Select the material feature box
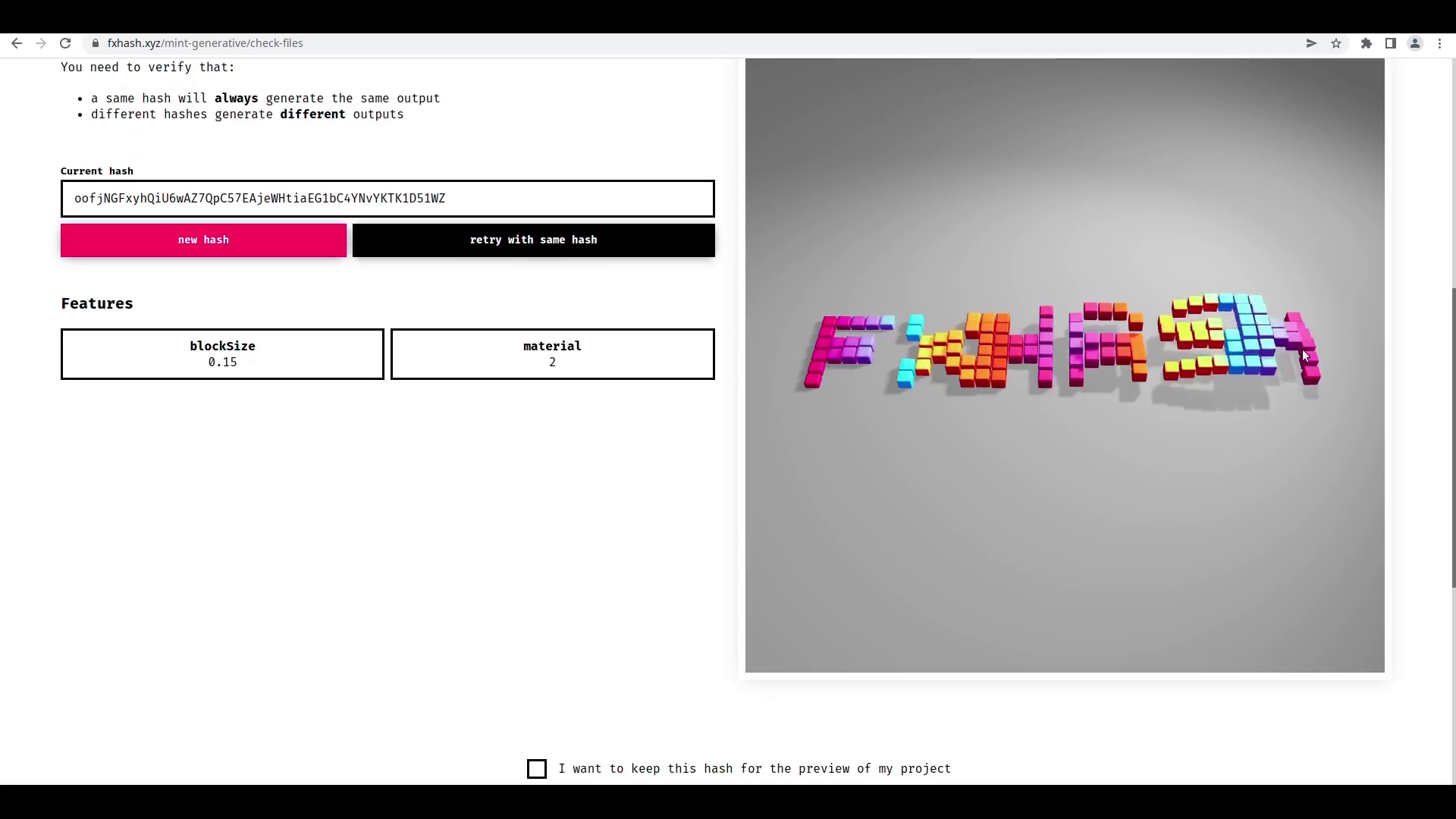 point(552,354)
